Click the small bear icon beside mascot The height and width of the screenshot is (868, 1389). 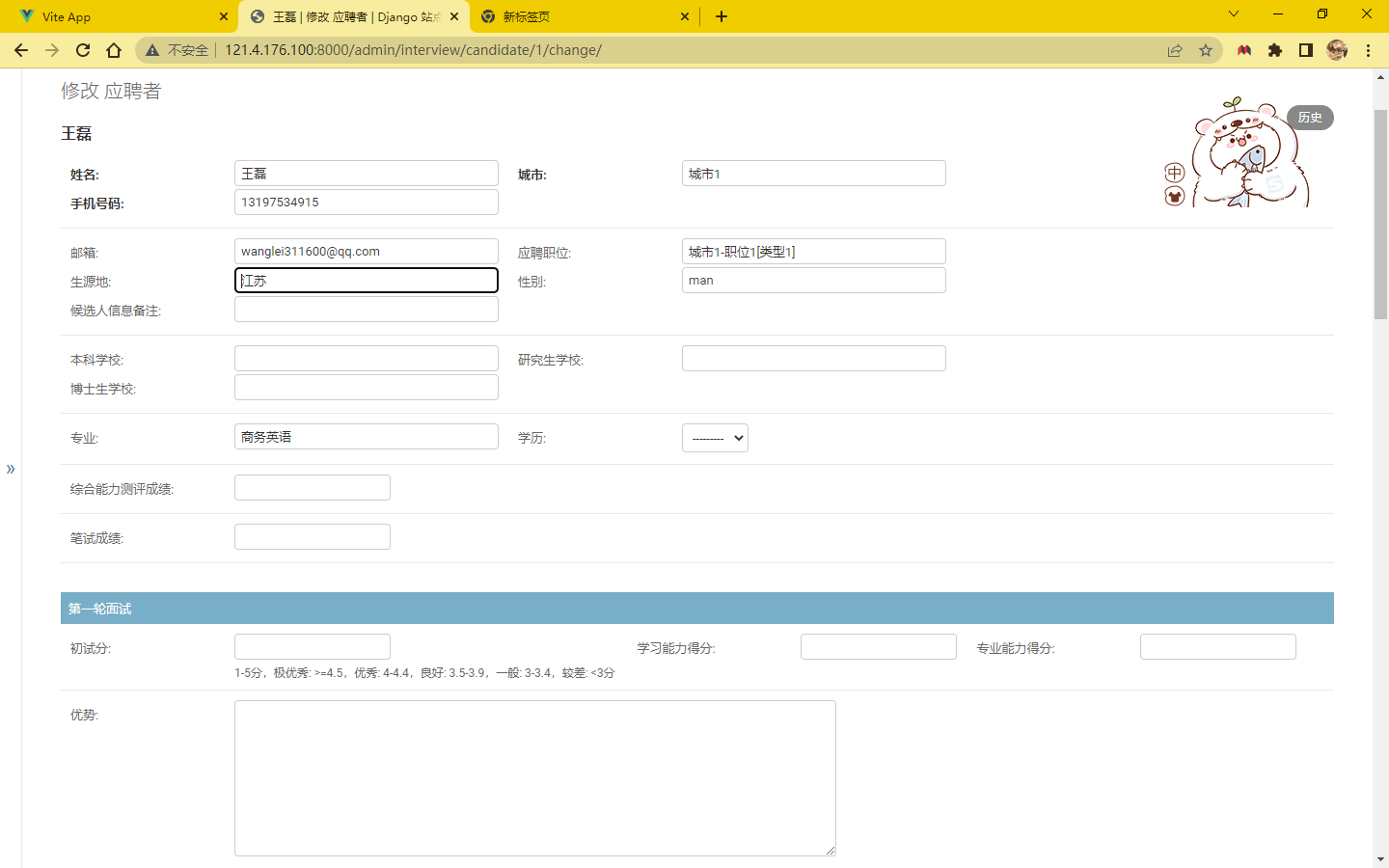pos(1174,196)
